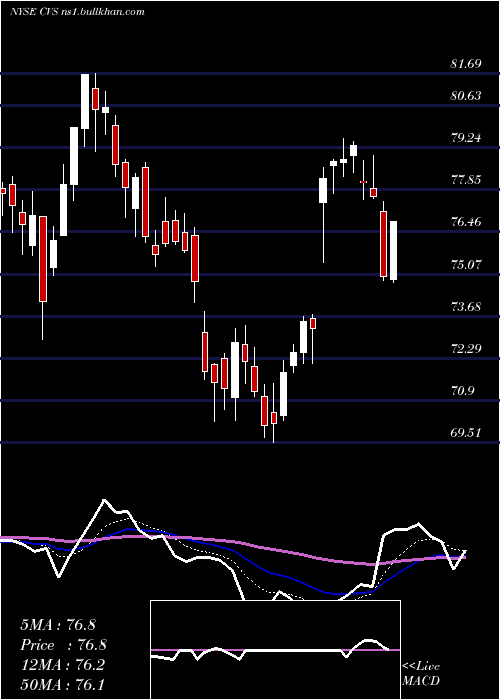
Task: Click the 75.07 price level label
Action: (466, 264)
